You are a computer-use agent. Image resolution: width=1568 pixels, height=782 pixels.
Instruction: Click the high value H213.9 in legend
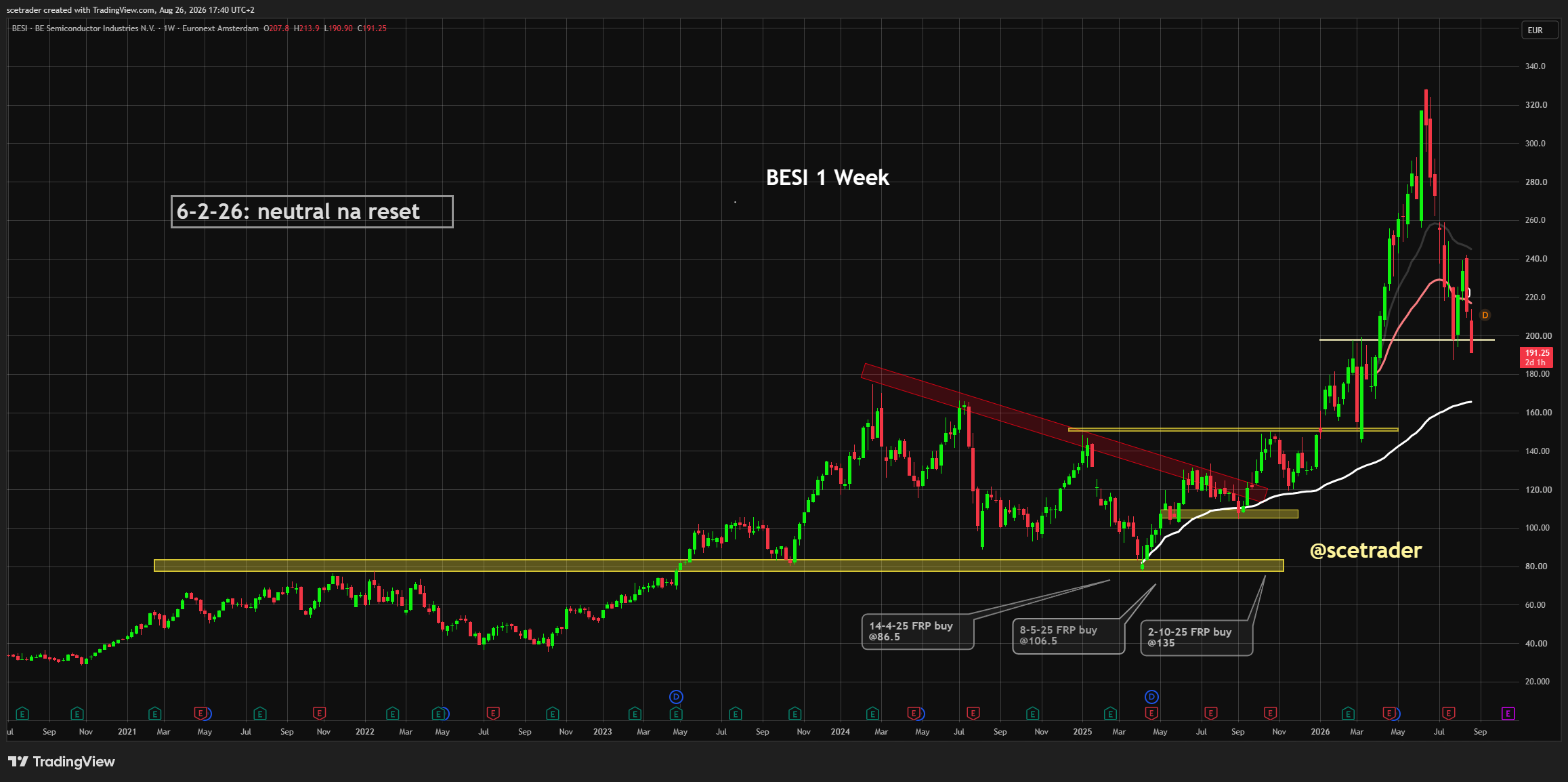tap(307, 28)
